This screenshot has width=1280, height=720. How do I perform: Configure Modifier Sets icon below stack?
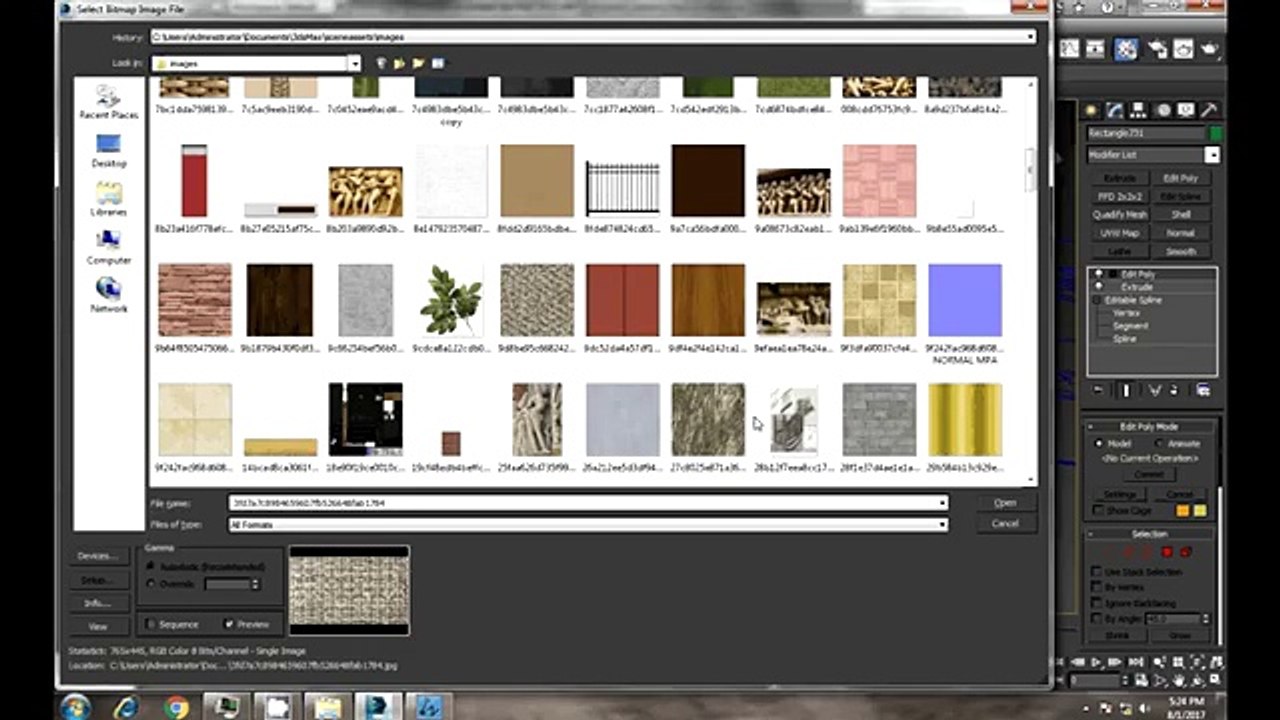[x=1203, y=391]
